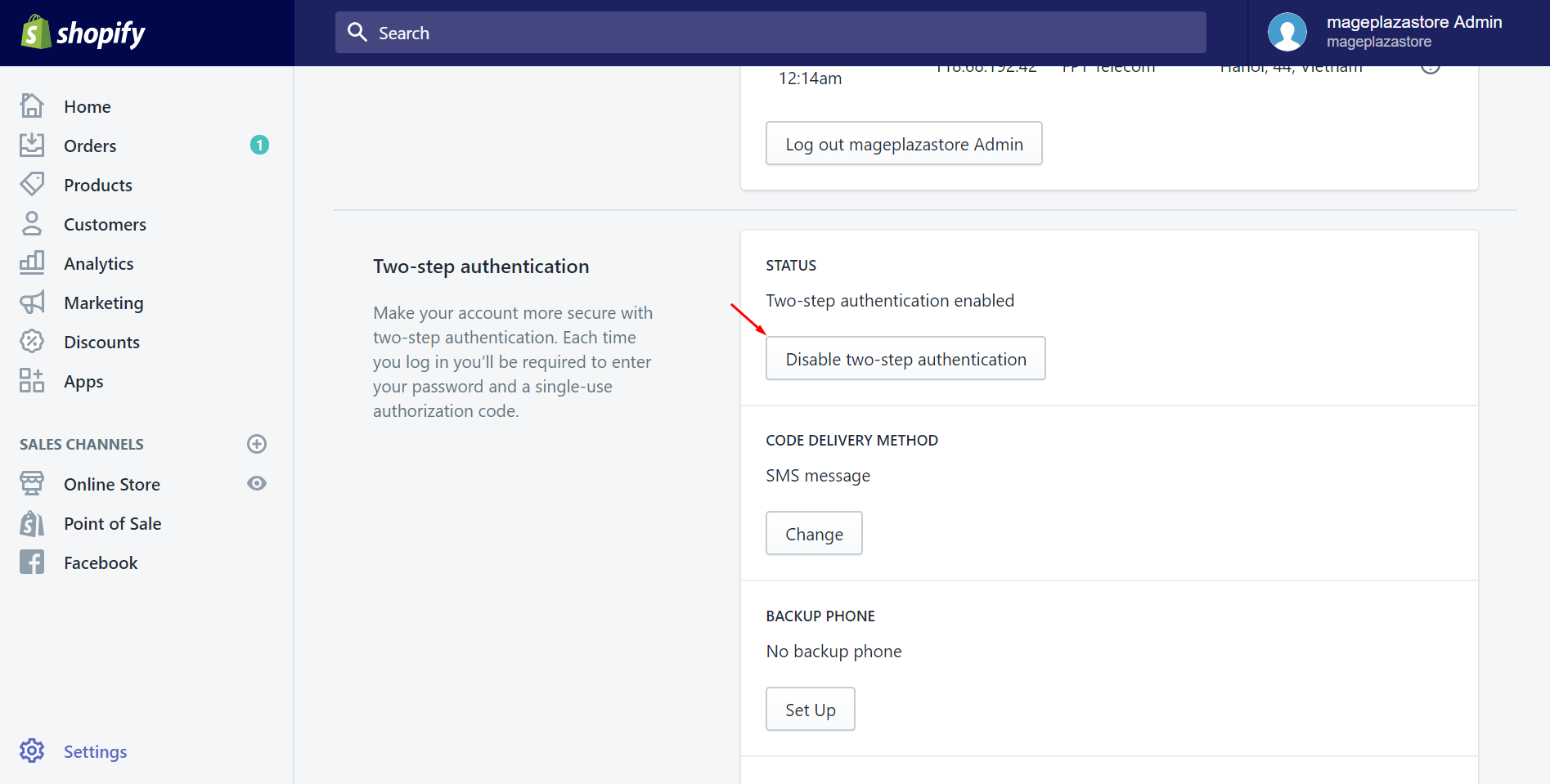Click the user avatar icon
Image resolution: width=1550 pixels, height=784 pixels.
(1287, 33)
